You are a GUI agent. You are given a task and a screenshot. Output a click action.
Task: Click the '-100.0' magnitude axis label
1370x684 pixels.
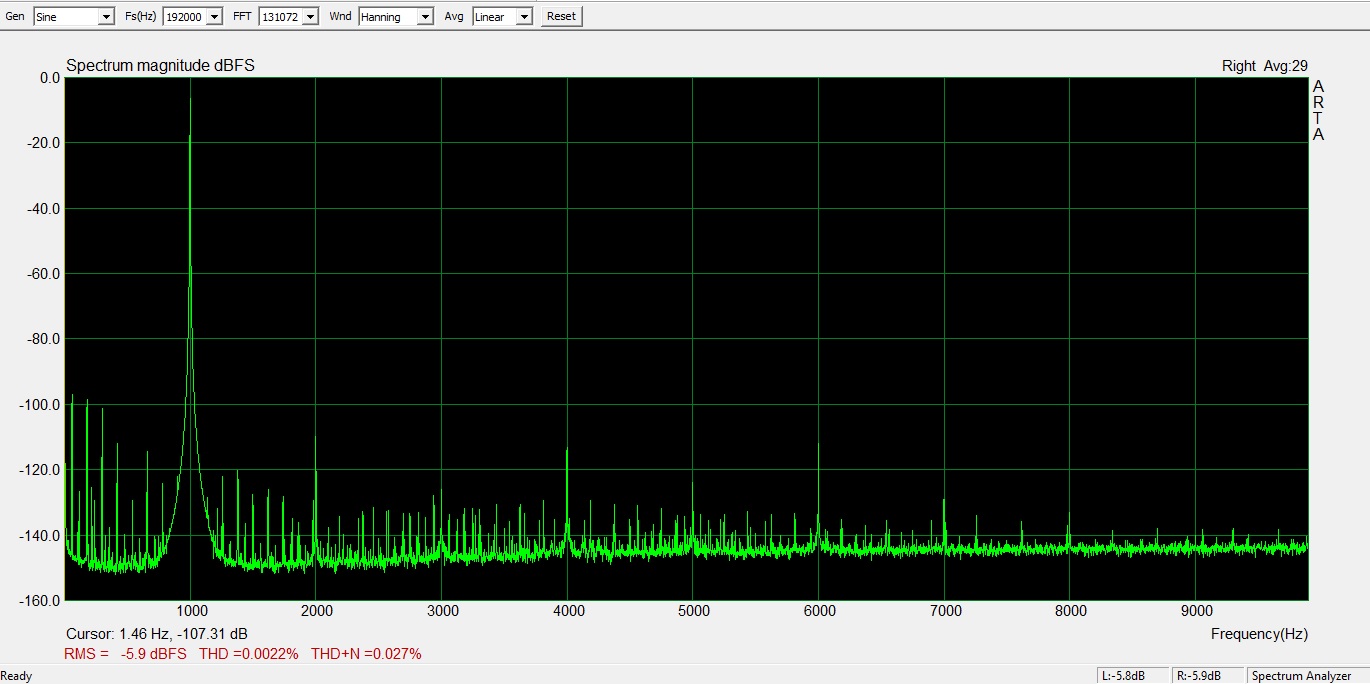tap(40, 405)
